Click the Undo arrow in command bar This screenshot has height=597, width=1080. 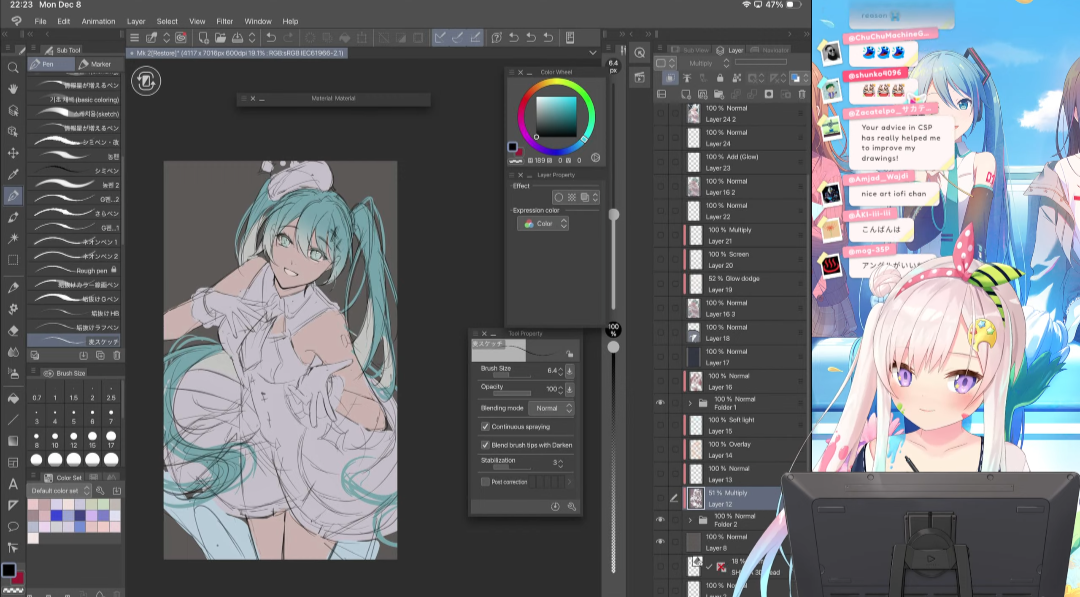click(x=271, y=38)
